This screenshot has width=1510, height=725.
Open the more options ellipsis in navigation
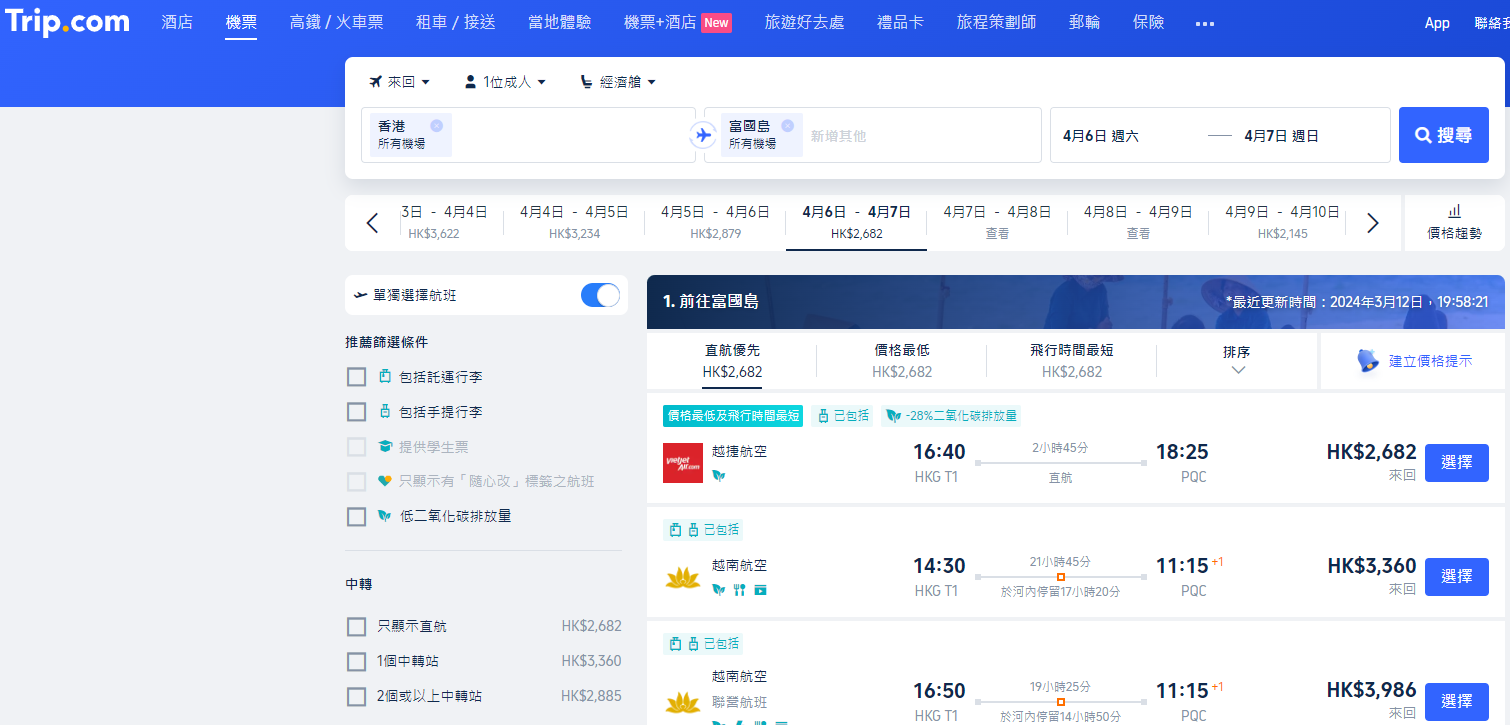1204,23
